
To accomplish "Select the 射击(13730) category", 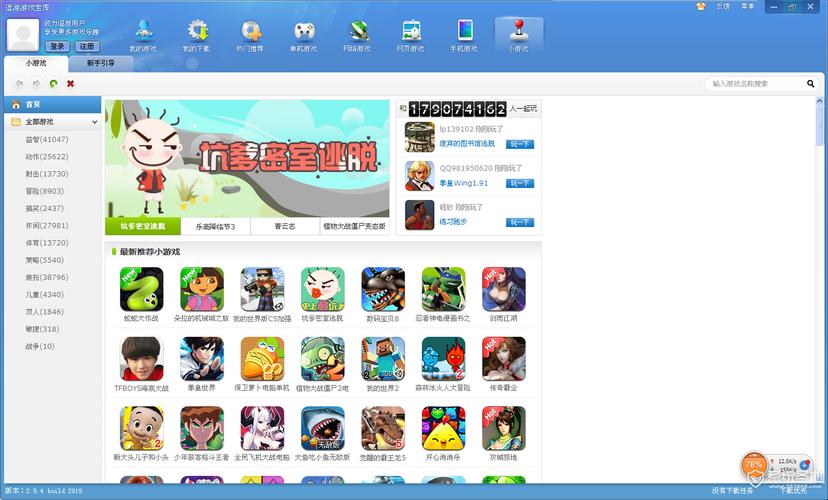I will [46, 174].
